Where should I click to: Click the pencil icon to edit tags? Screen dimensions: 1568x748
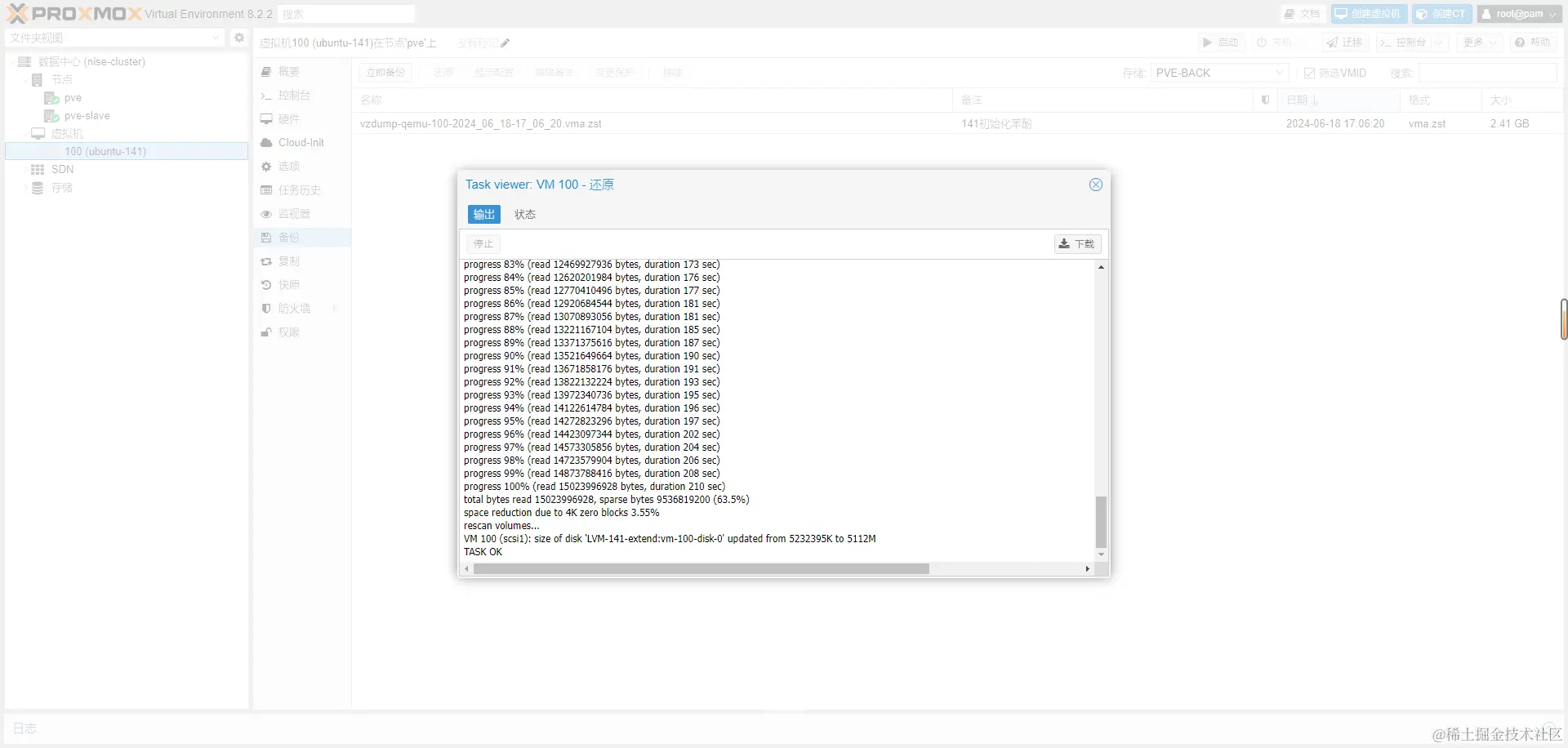[506, 43]
